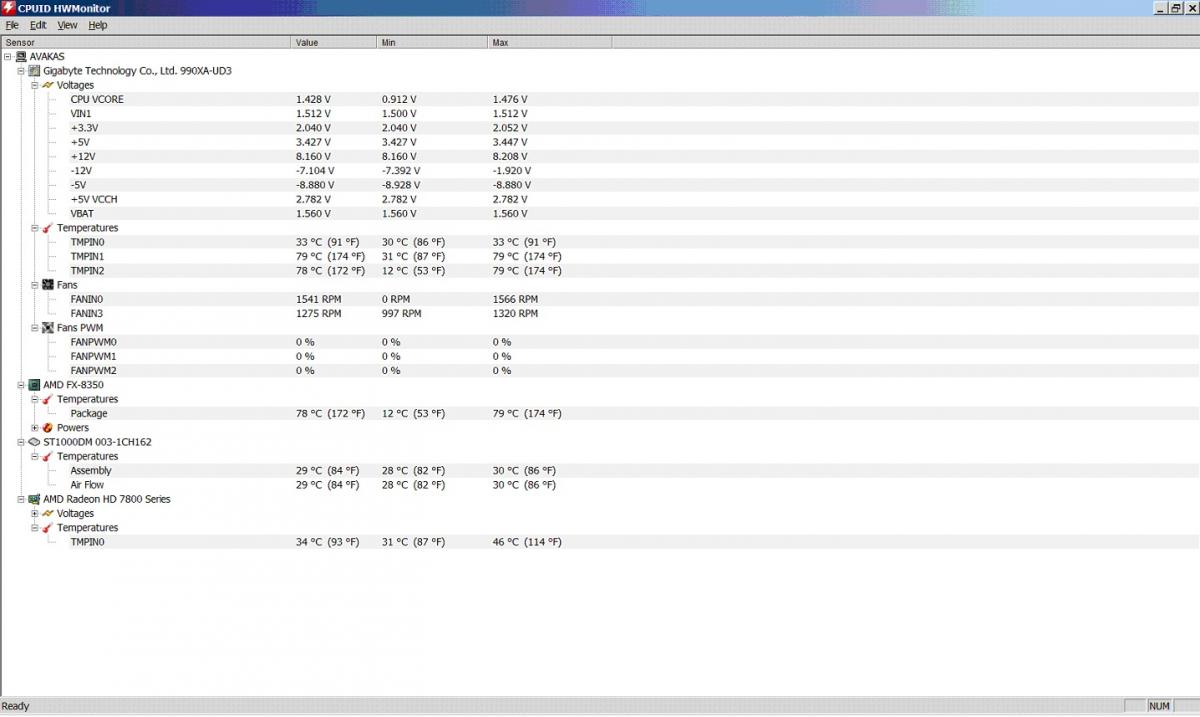Screen dimensions: 1200x717
Task: Click the Radeon Voltages lightning icon
Action: [47, 513]
